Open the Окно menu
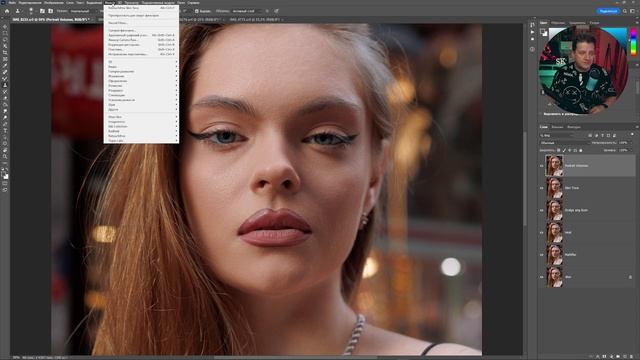The image size is (640, 360). coord(181,2)
